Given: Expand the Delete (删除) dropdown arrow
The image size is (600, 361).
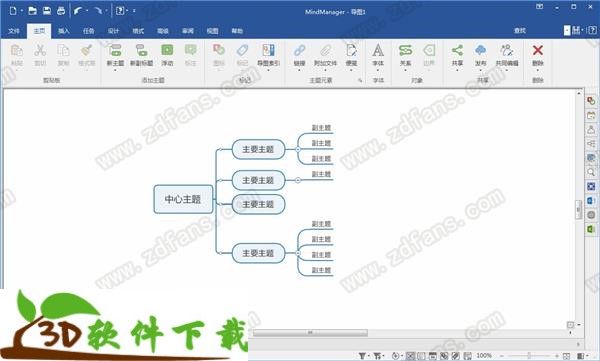Looking at the screenshot, I should [538, 70].
